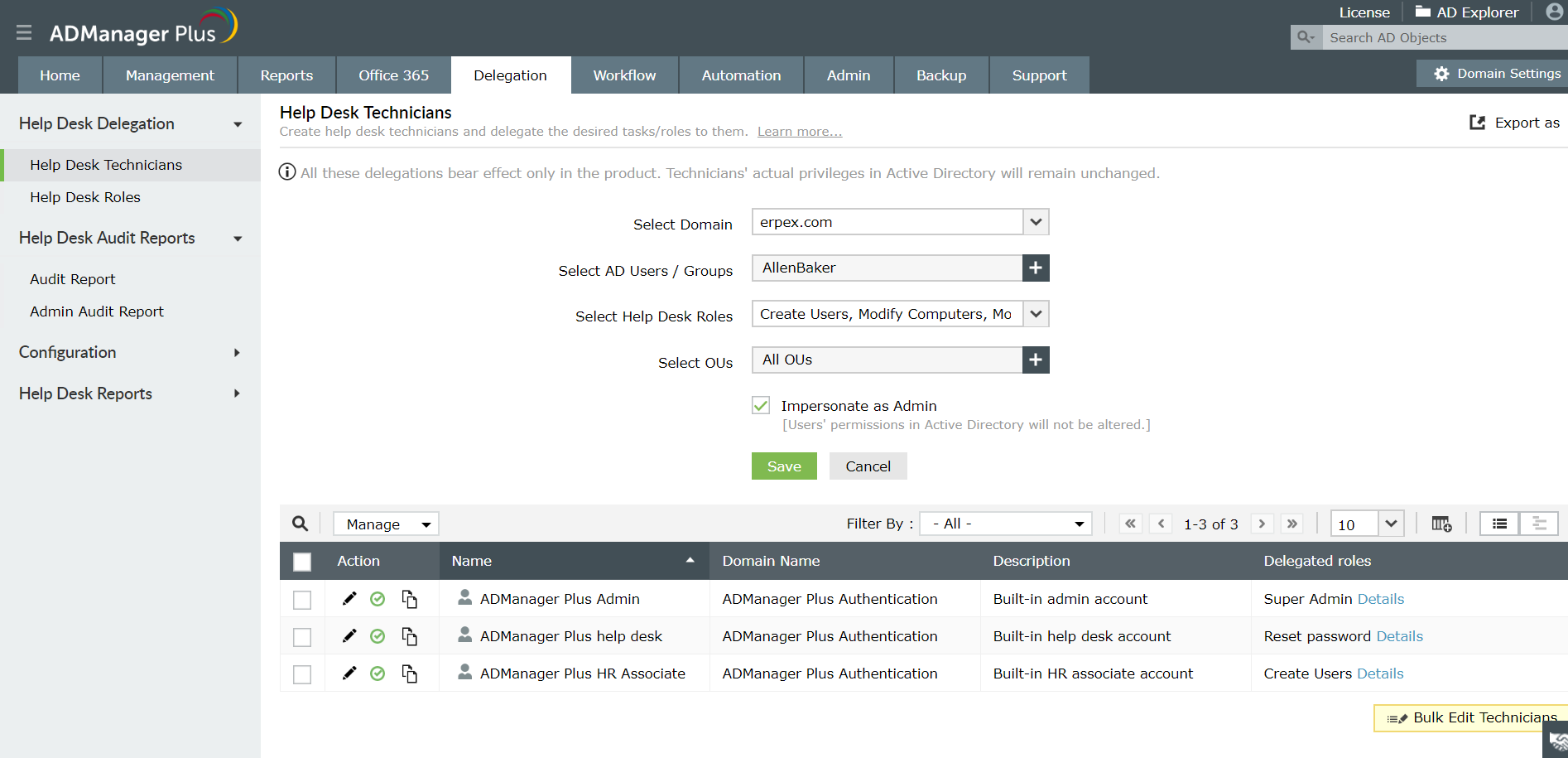This screenshot has height=758, width=1568.
Task: Click the plus icon for AD Users / Groups
Action: tap(1036, 268)
